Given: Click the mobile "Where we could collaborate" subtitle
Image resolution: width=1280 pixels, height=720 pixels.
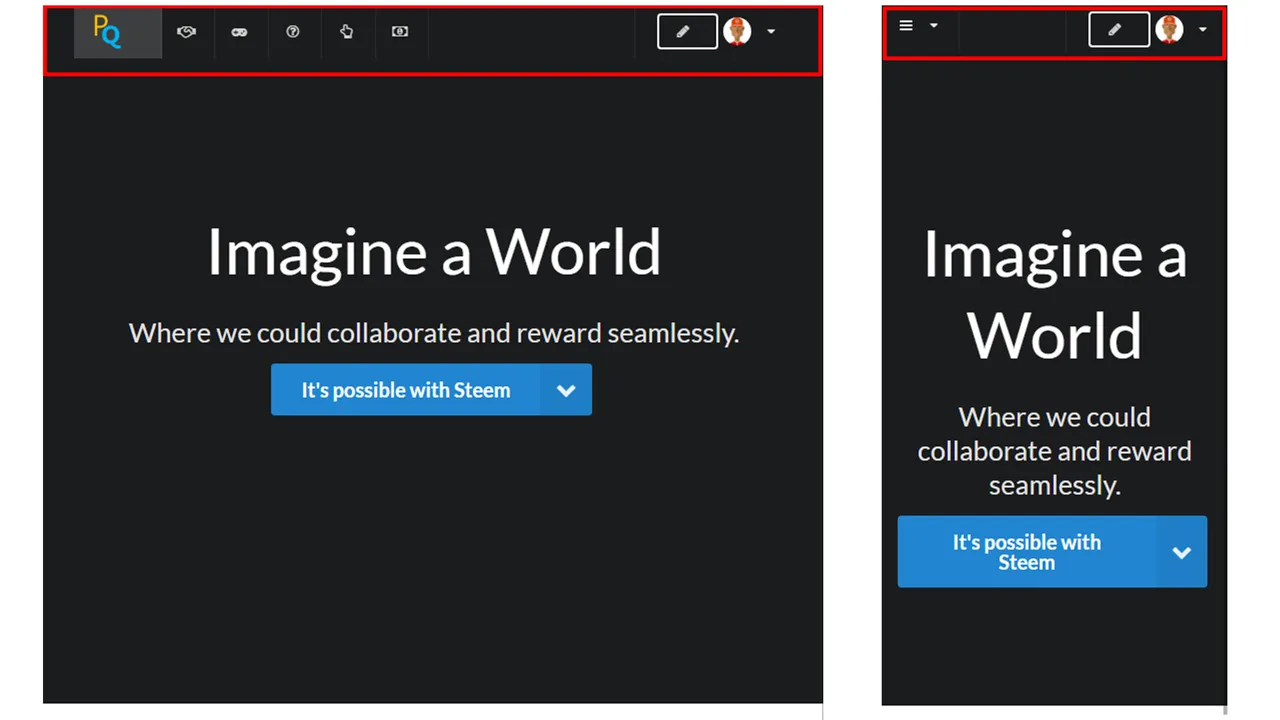Looking at the screenshot, I should coord(1054,451).
